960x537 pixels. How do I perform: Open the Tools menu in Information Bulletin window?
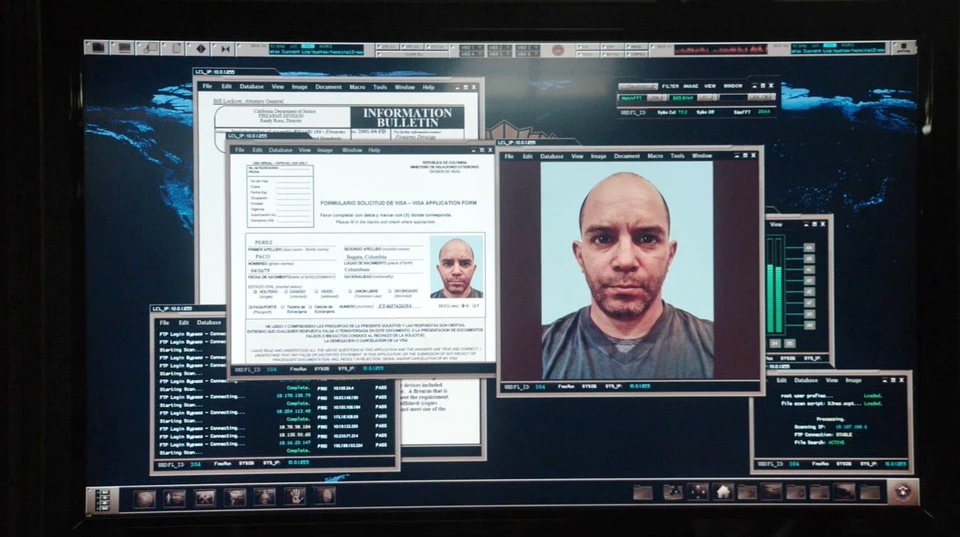click(380, 87)
